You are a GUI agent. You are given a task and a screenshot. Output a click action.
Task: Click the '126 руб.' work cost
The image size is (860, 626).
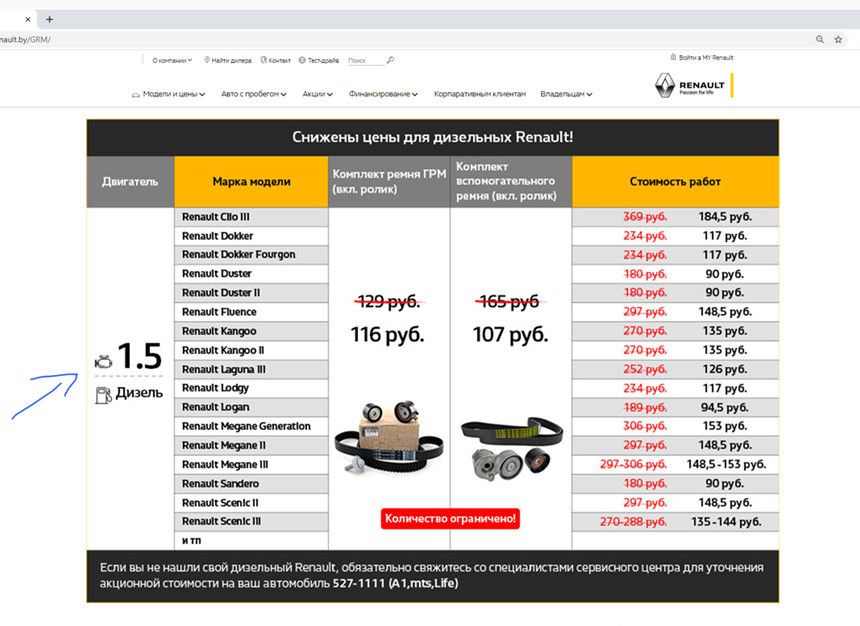[x=725, y=369]
